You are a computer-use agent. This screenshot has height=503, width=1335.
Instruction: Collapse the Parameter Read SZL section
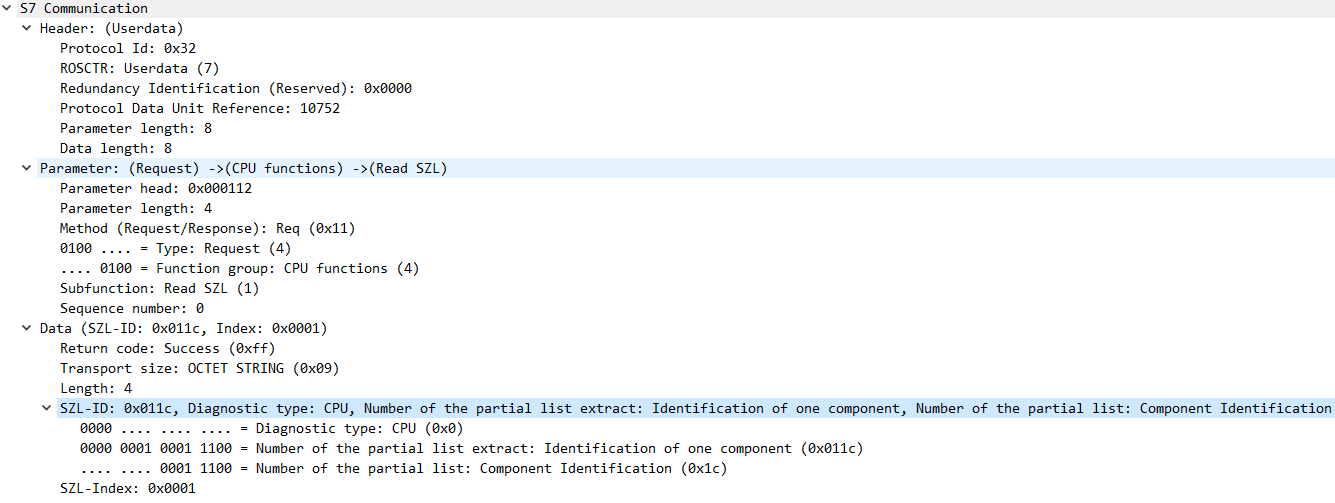[x=27, y=168]
